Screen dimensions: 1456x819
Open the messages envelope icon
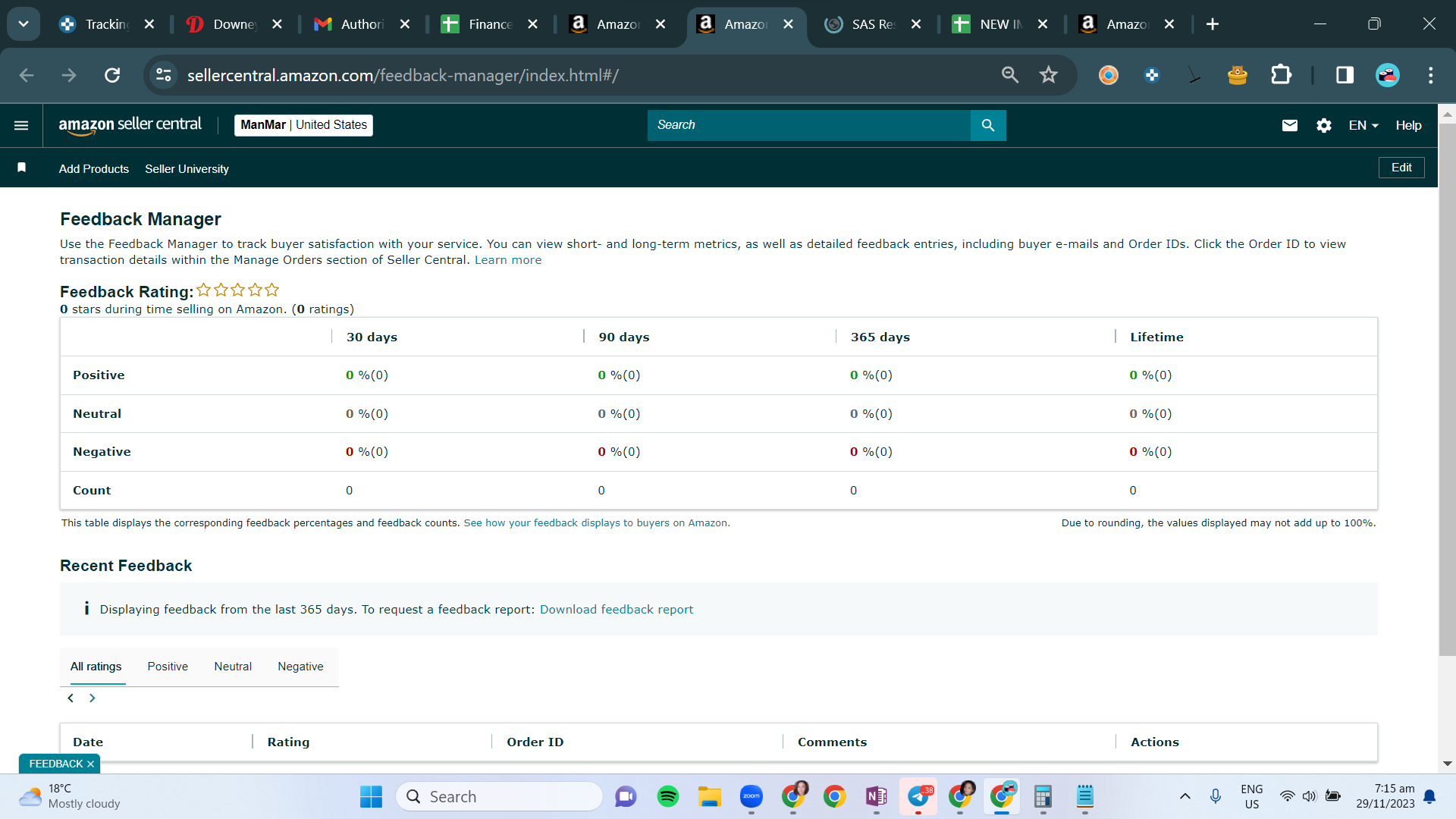point(1289,125)
